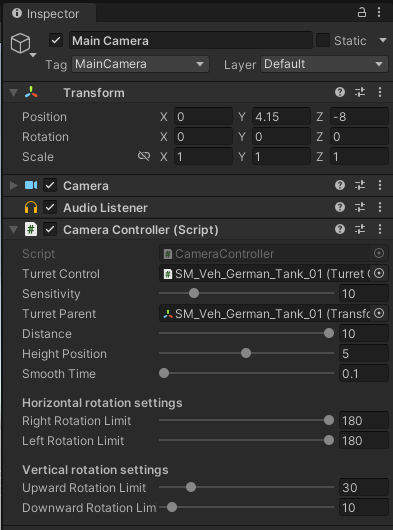393x530 pixels.
Task: Click the Downward Rotation Limit slider handle
Action: tap(172, 507)
